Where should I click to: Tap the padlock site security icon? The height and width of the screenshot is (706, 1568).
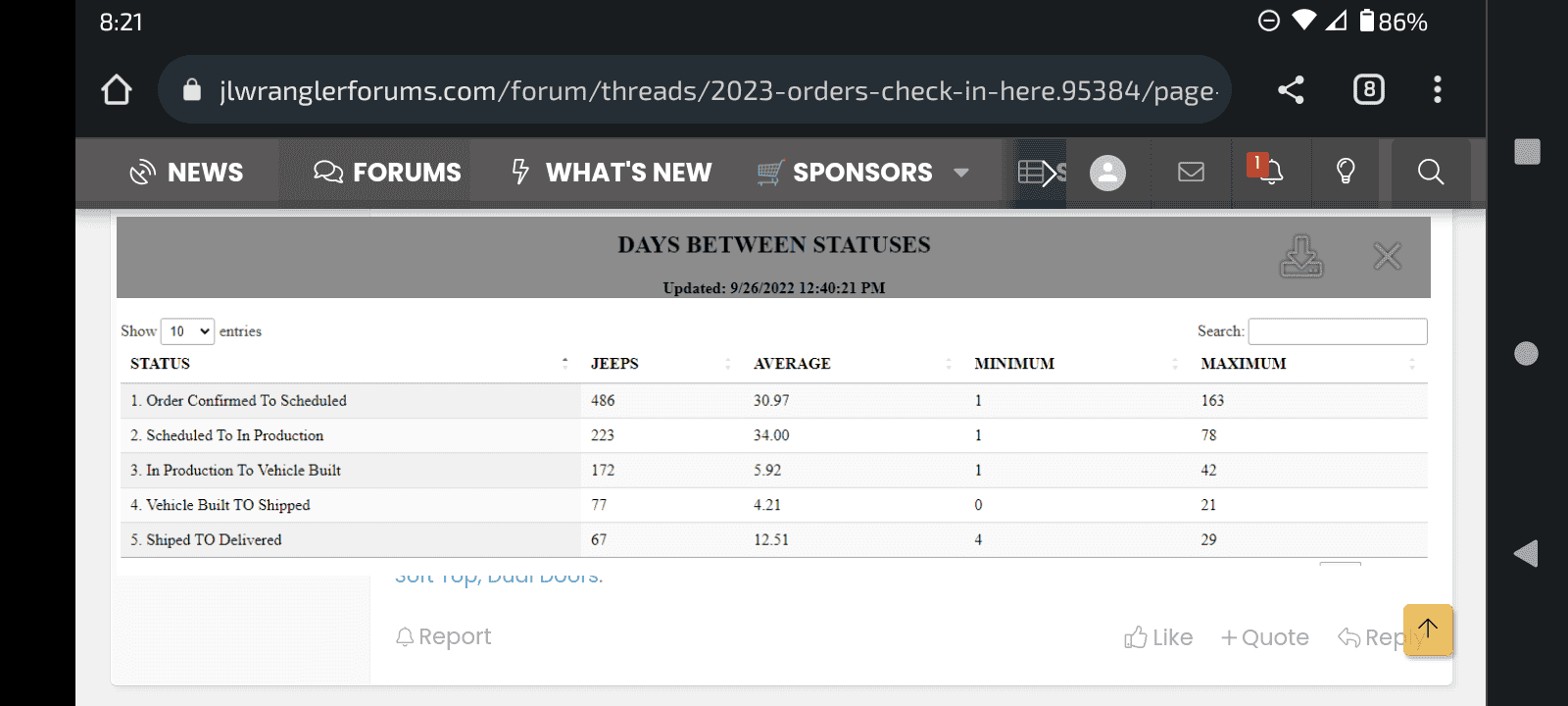[x=192, y=90]
